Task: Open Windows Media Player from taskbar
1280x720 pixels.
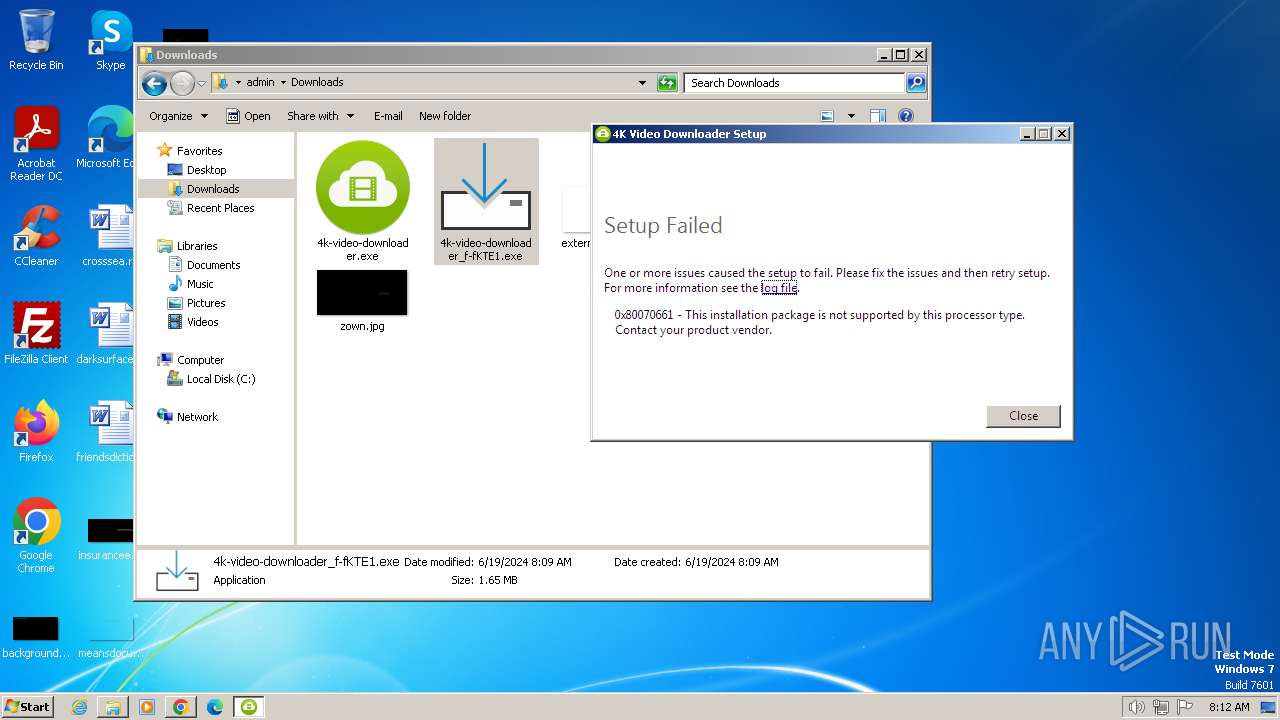Action: pyautogui.click(x=147, y=707)
